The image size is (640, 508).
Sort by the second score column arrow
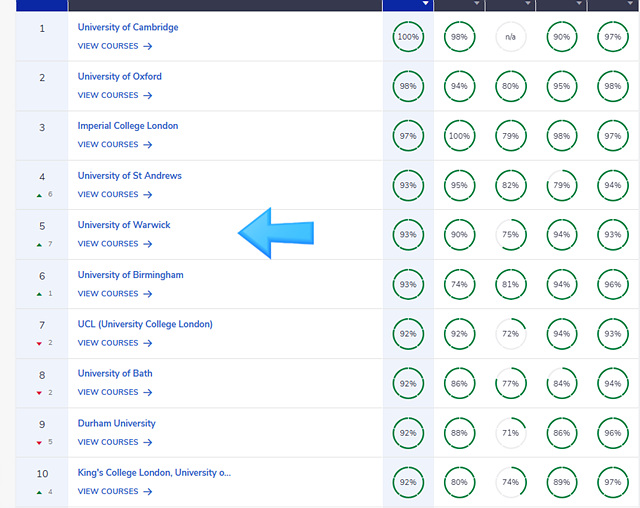coord(476,3)
